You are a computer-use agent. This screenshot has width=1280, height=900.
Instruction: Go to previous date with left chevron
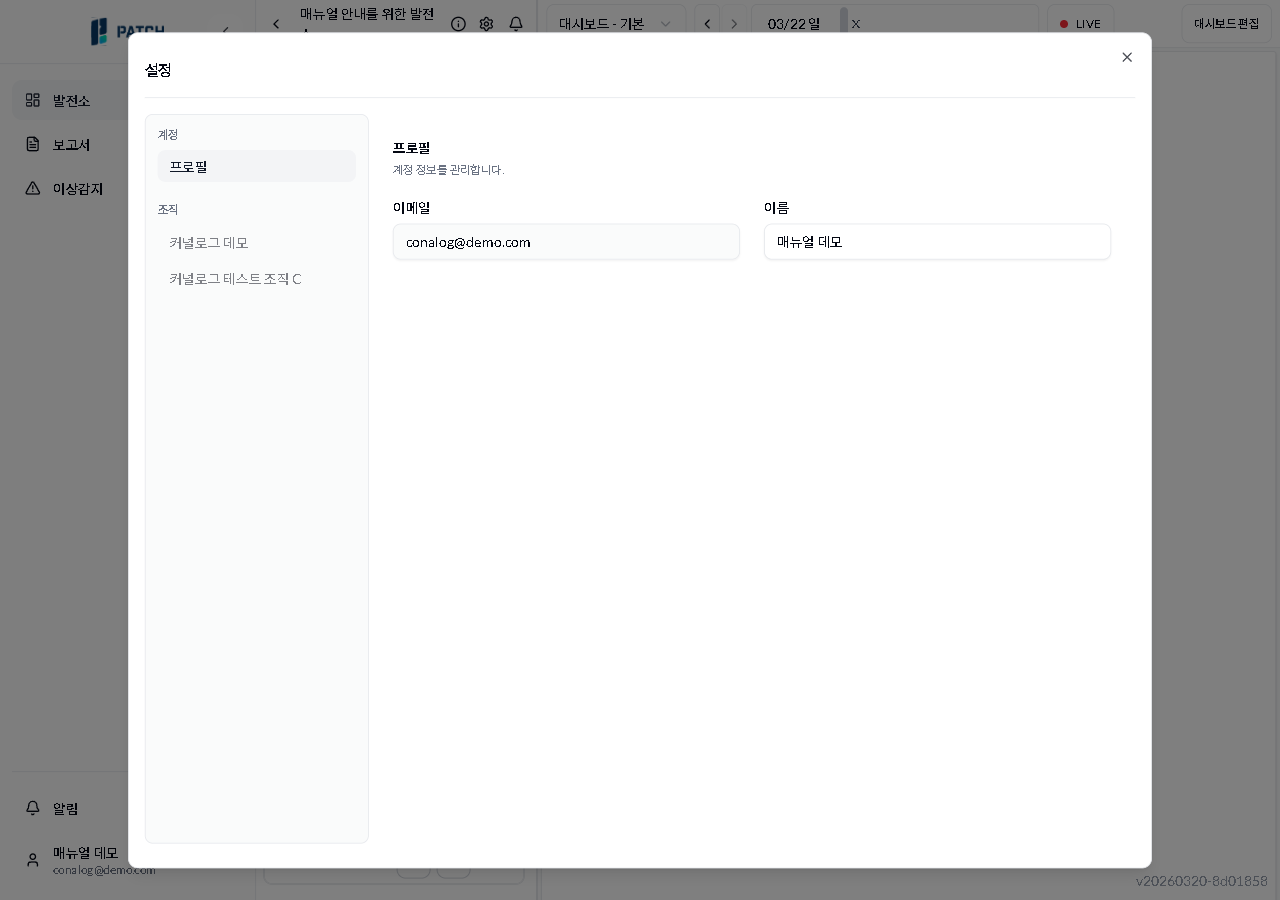tap(707, 23)
